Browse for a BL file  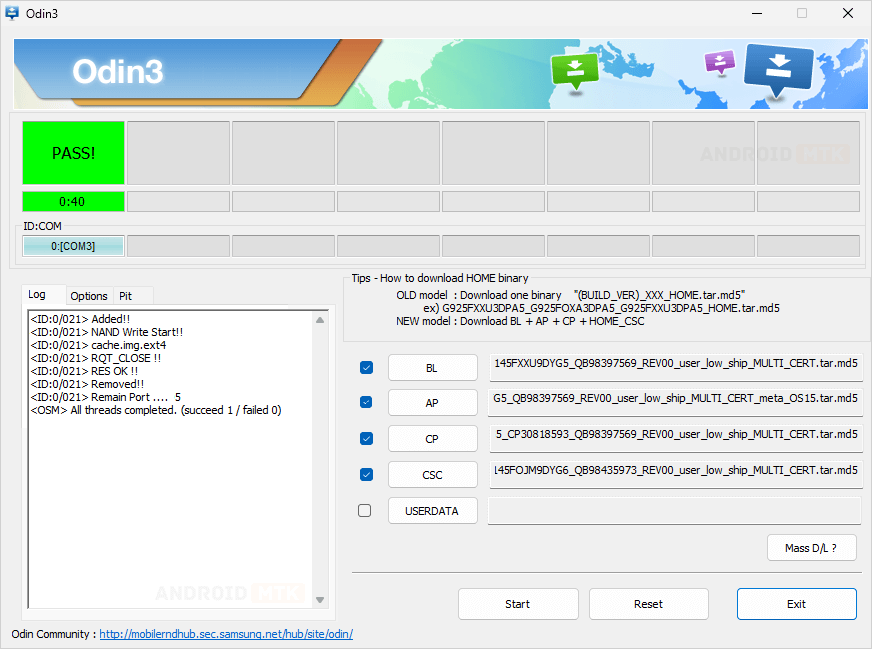coord(432,368)
